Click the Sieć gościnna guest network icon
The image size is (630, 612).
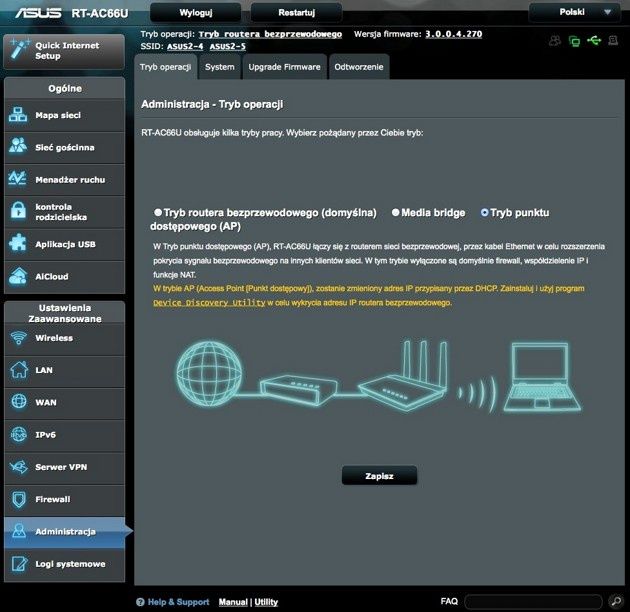pyautogui.click(x=18, y=146)
